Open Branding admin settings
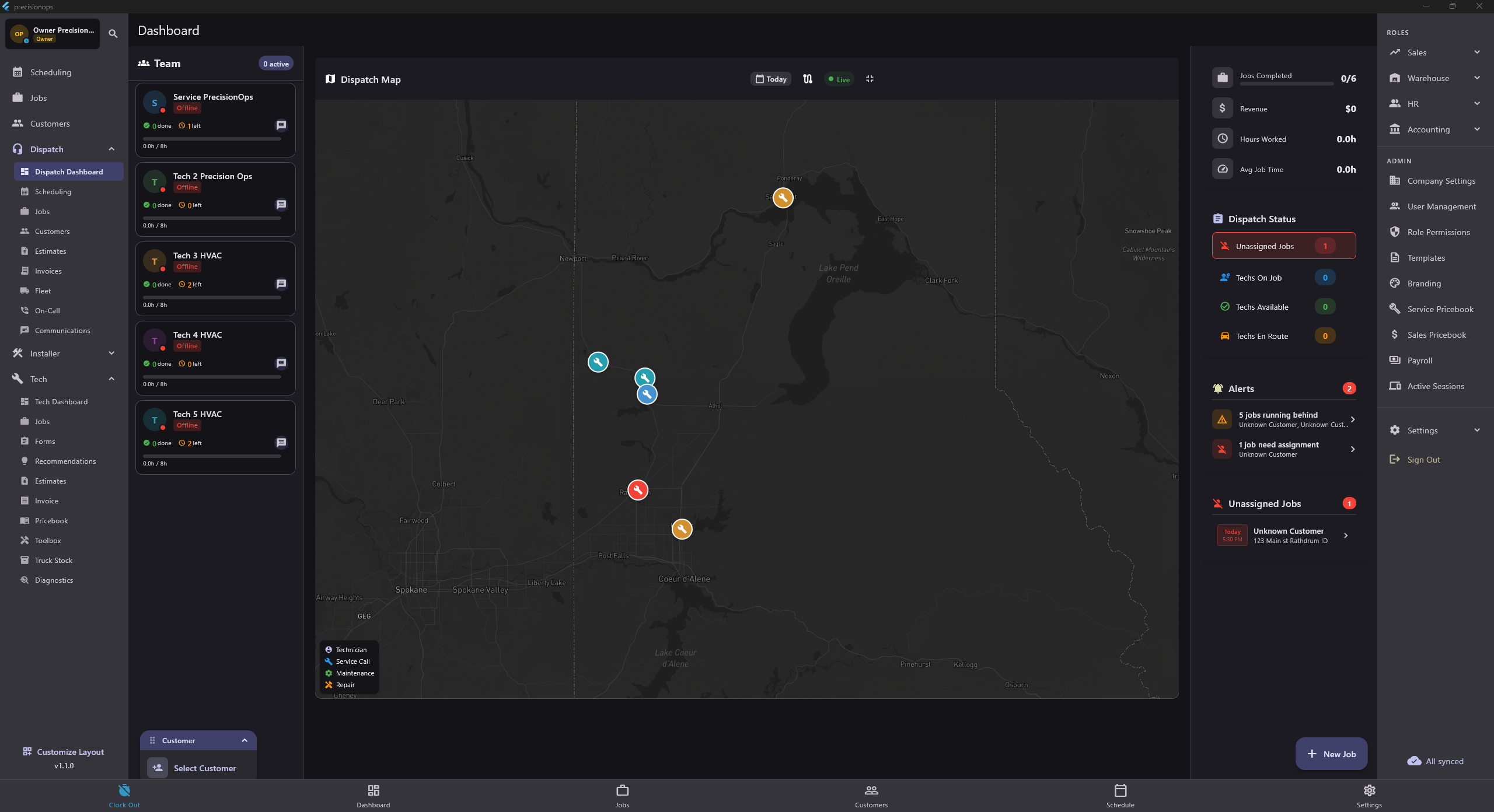The height and width of the screenshot is (812, 1494). [1435, 283]
